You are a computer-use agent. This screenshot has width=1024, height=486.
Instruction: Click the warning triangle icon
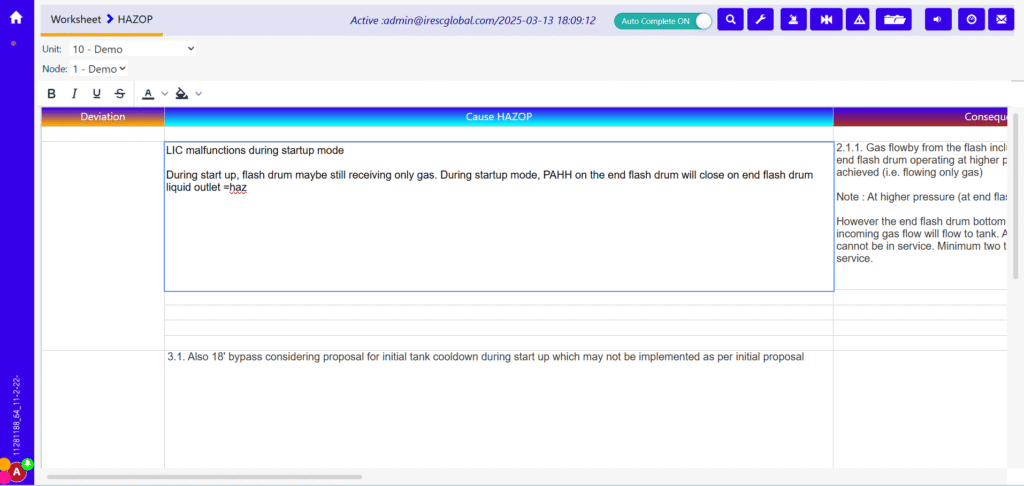[x=857, y=20]
